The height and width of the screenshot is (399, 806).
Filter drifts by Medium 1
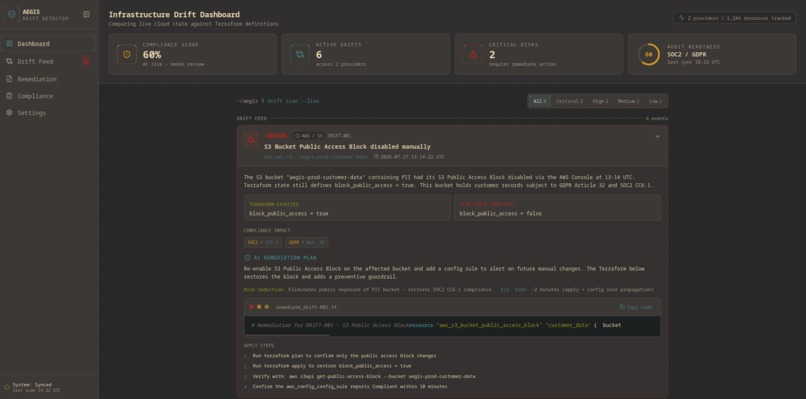[x=628, y=101]
